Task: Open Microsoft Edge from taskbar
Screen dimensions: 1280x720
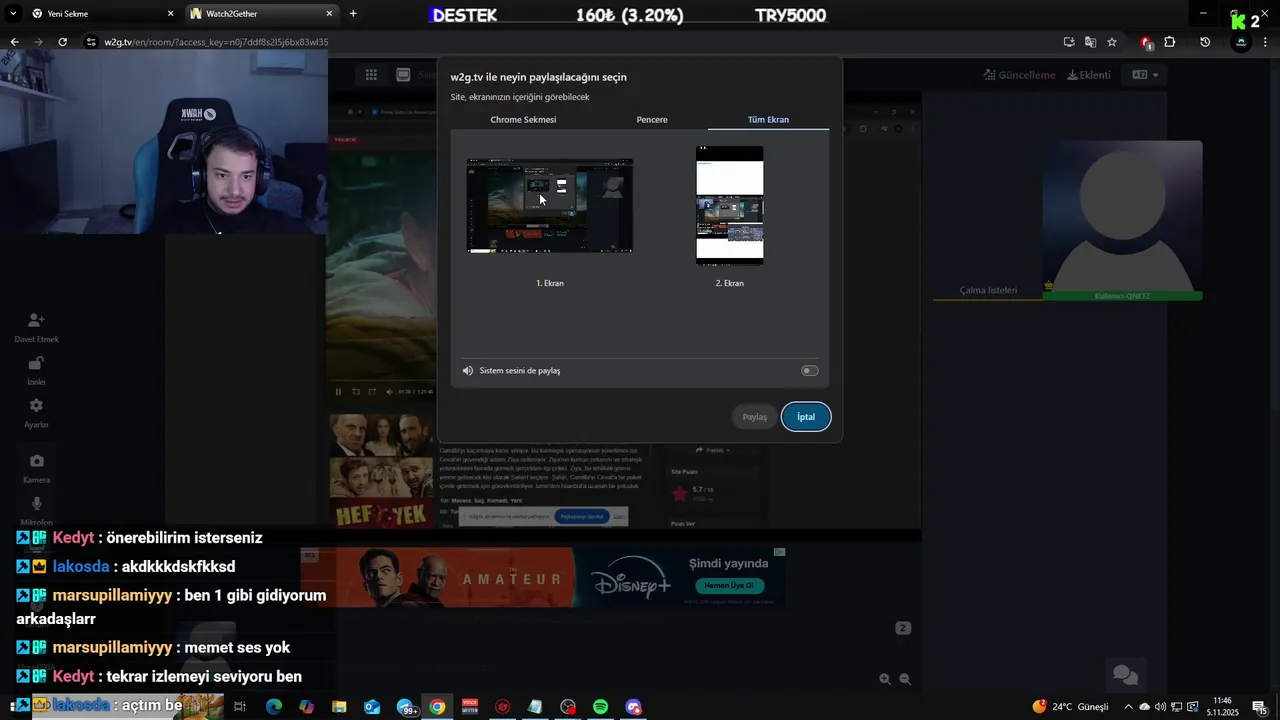Action: 274,707
